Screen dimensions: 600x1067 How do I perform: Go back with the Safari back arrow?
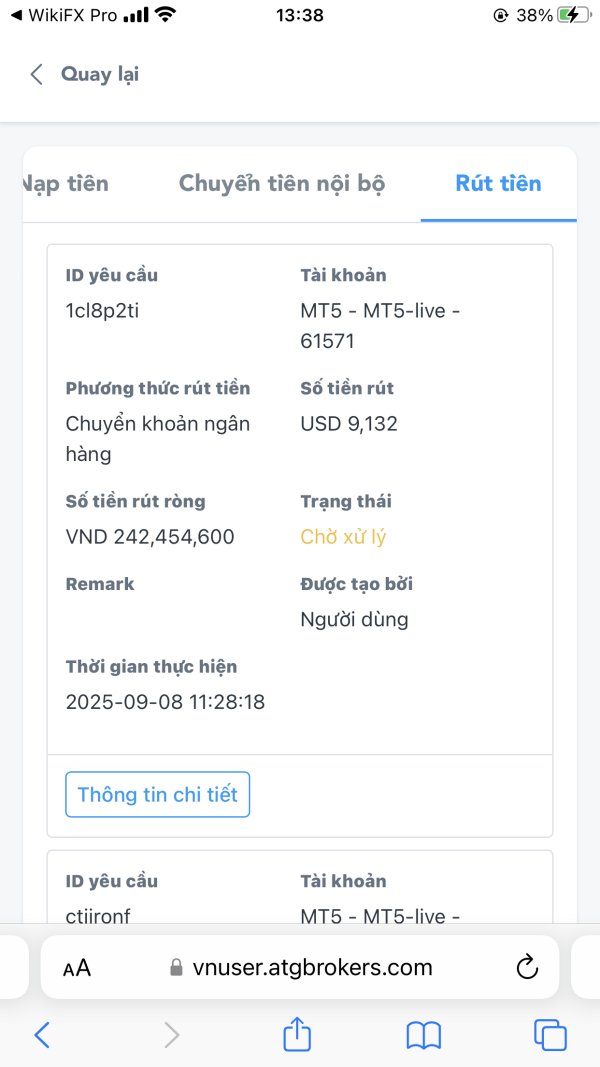42,1034
